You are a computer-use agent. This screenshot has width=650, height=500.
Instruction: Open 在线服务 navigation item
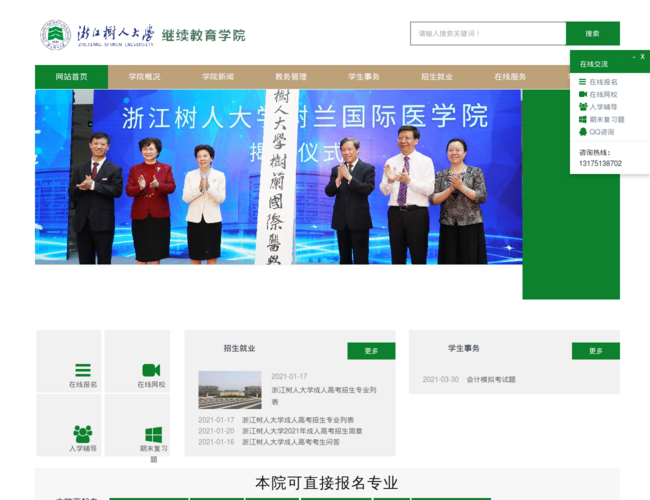point(510,77)
